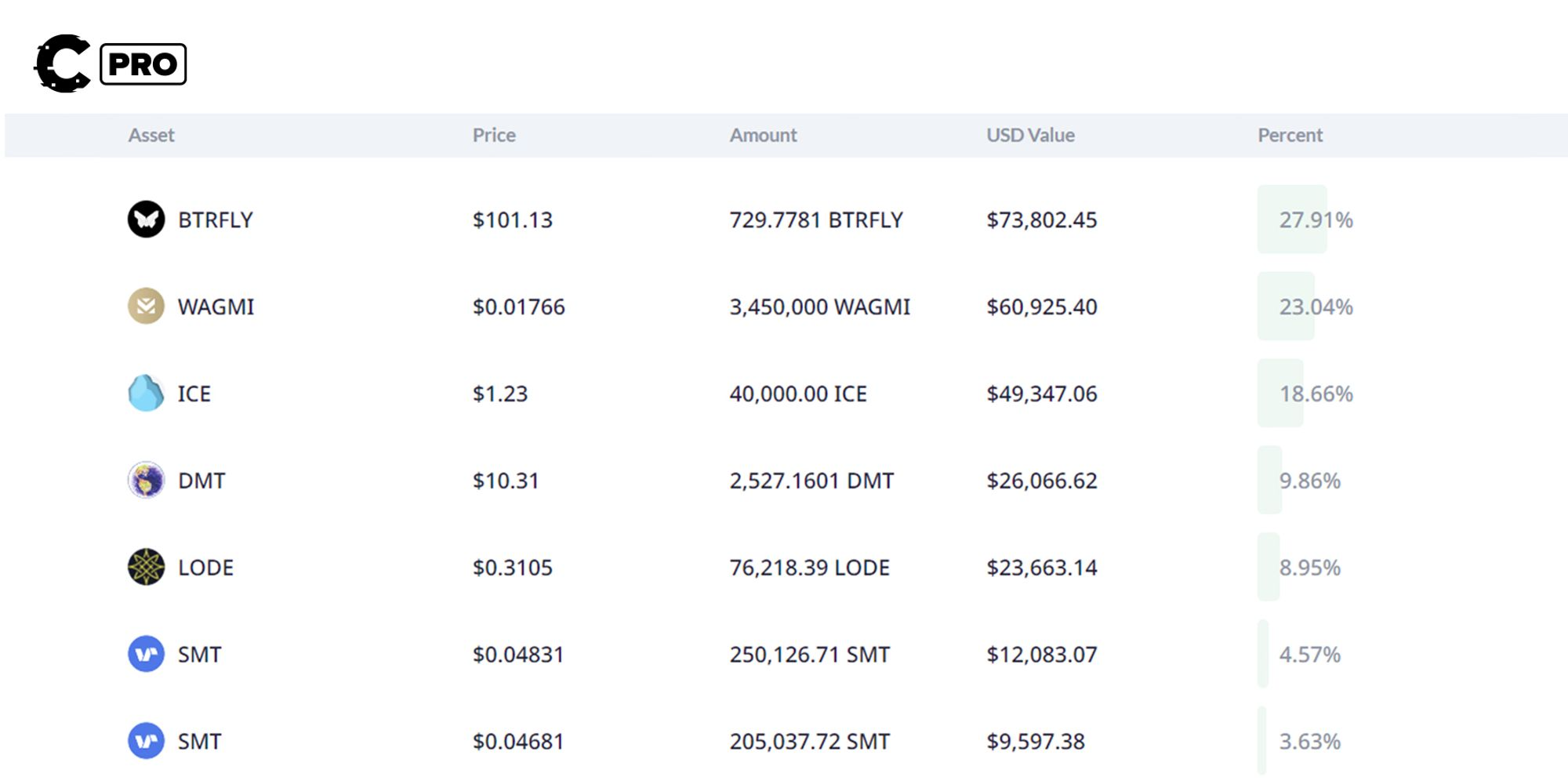
Task: Select the LODE starburst token icon
Action: pyautogui.click(x=146, y=567)
